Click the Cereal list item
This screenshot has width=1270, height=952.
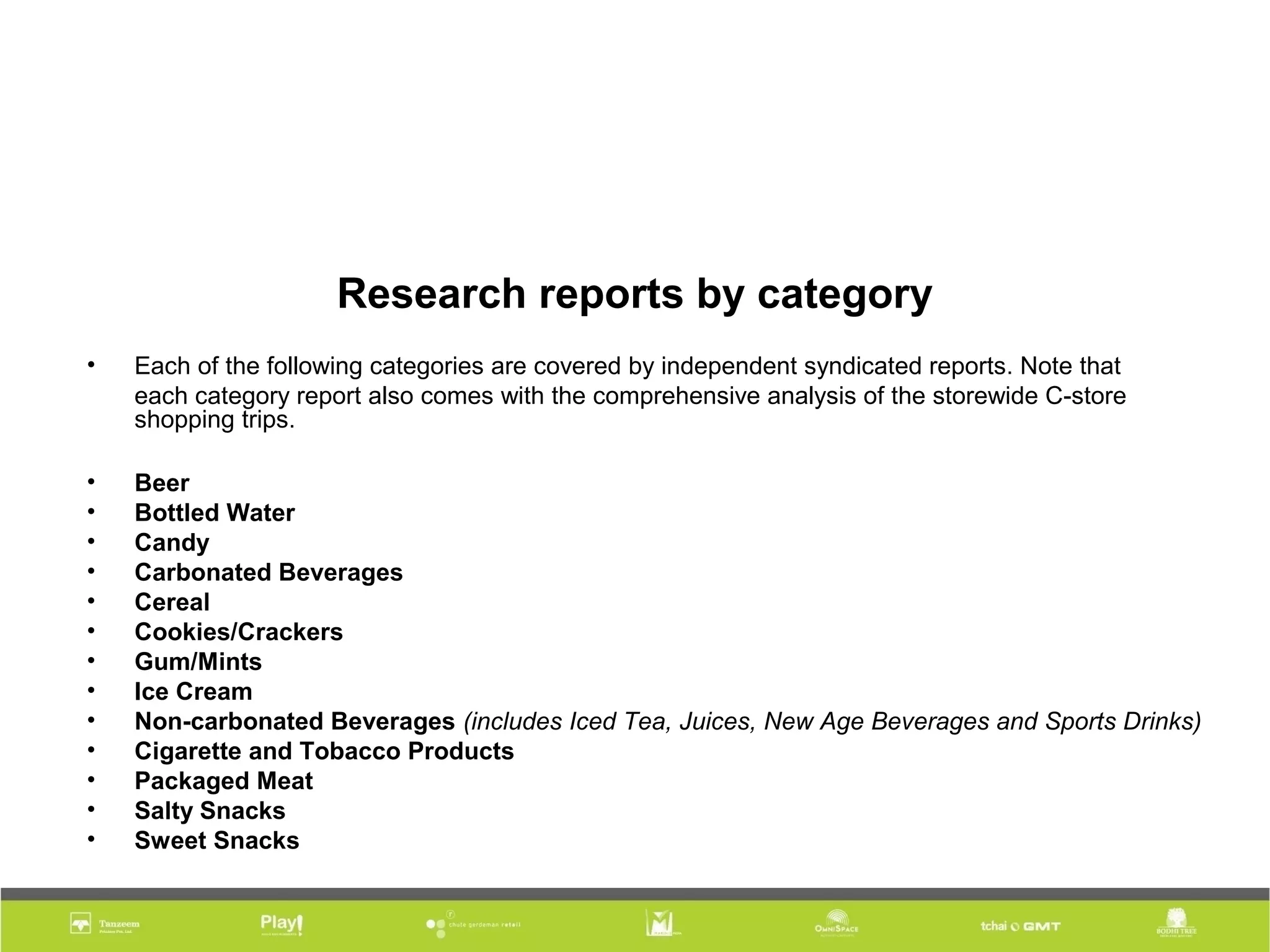172,602
